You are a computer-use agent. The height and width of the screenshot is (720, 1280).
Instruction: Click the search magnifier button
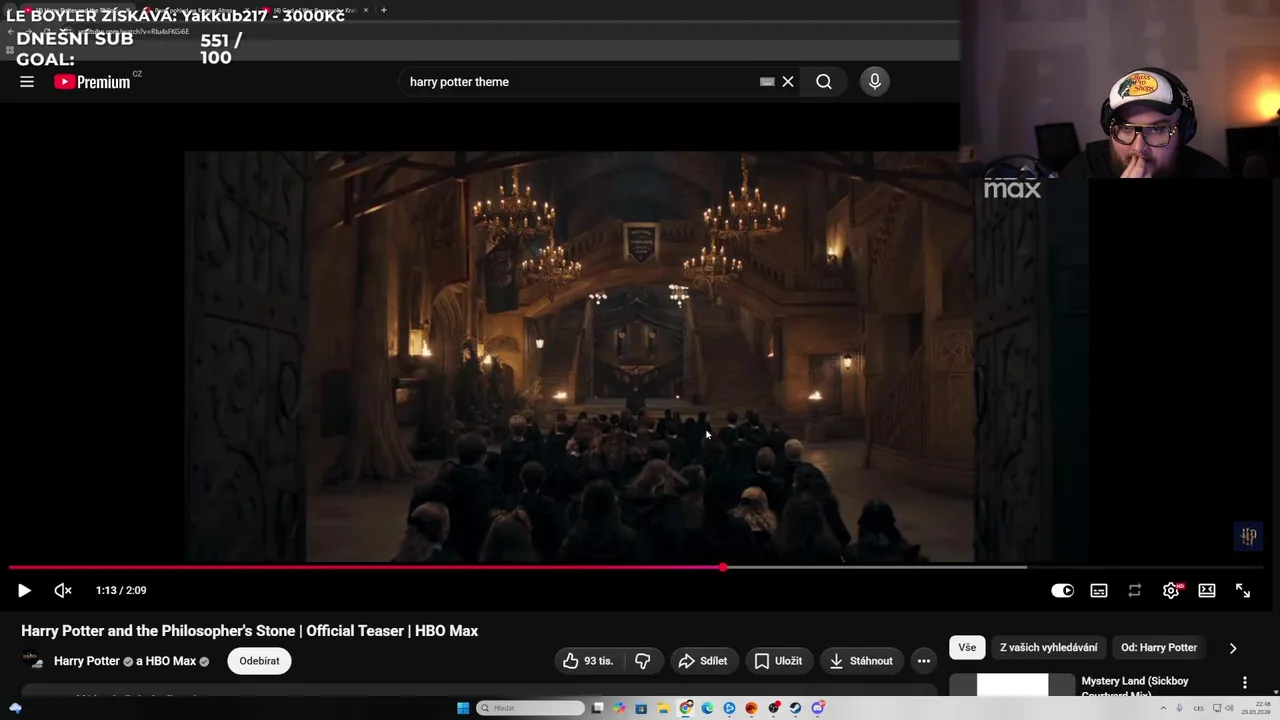824,82
